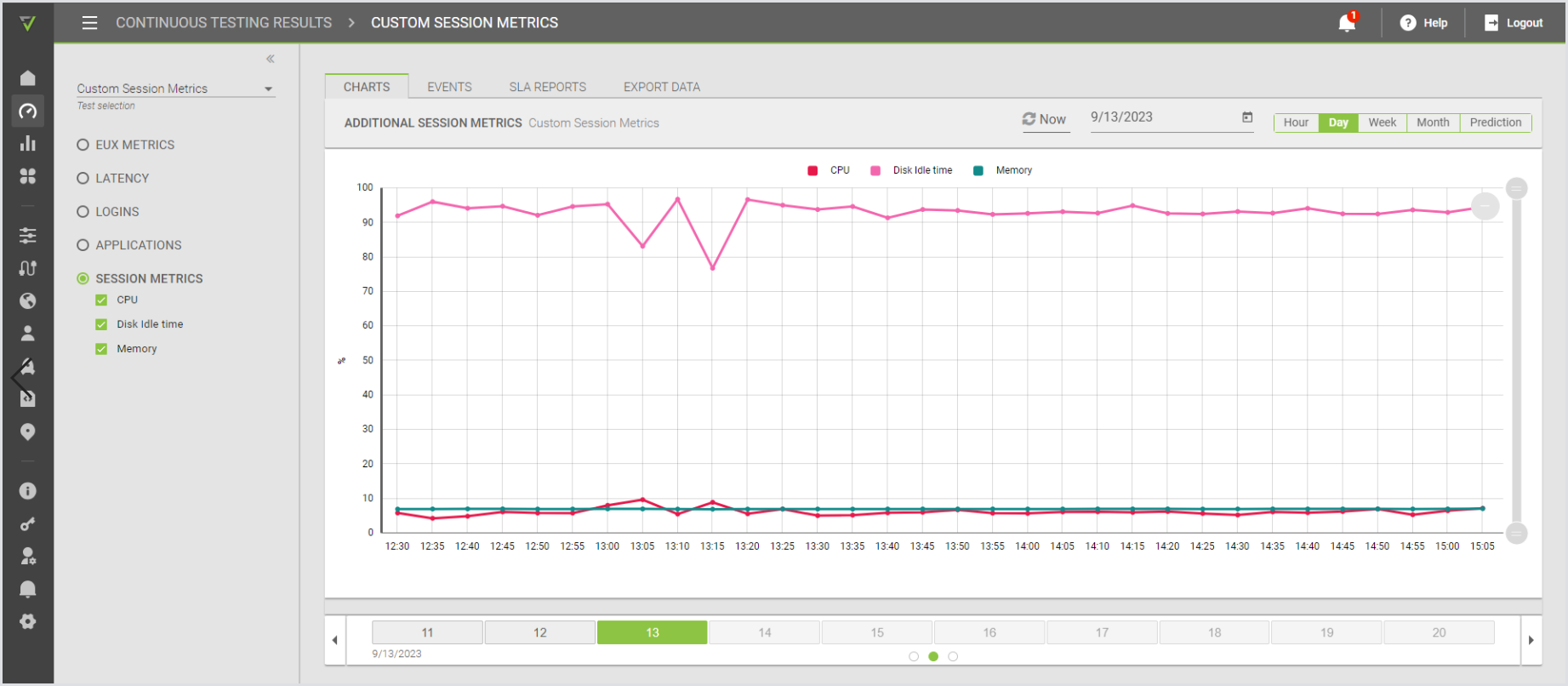Select the Week time range button
Viewport: 1568px width, 686px height.
[x=1382, y=123]
